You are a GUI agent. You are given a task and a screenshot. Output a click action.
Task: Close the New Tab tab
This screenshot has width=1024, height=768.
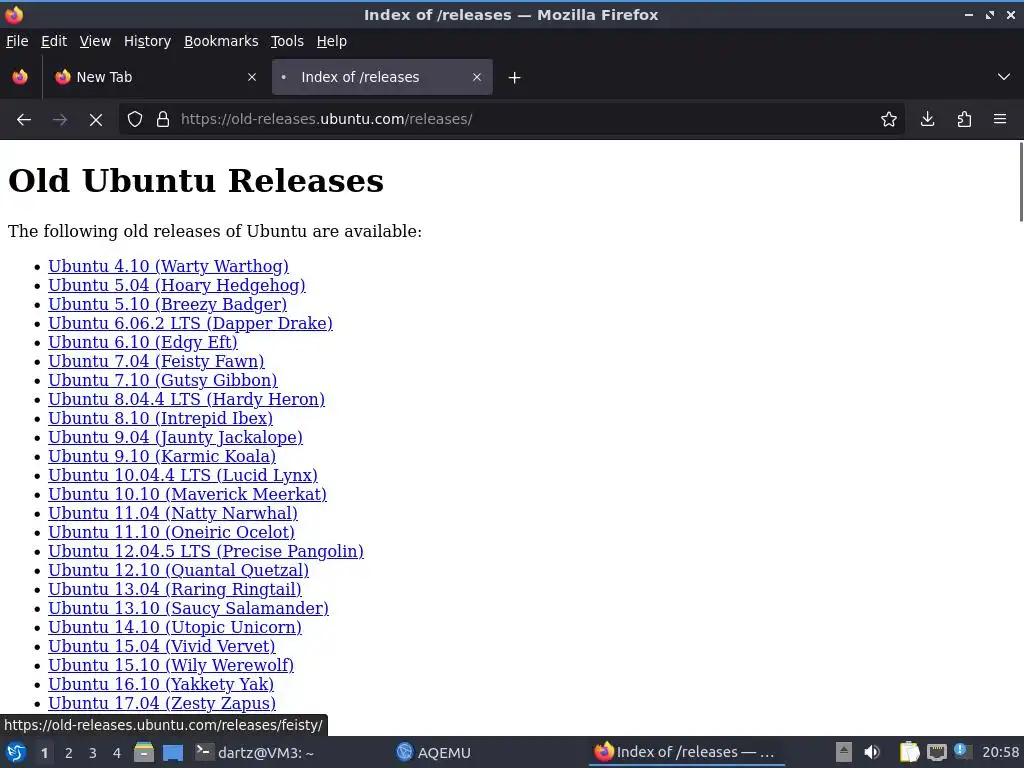(252, 77)
